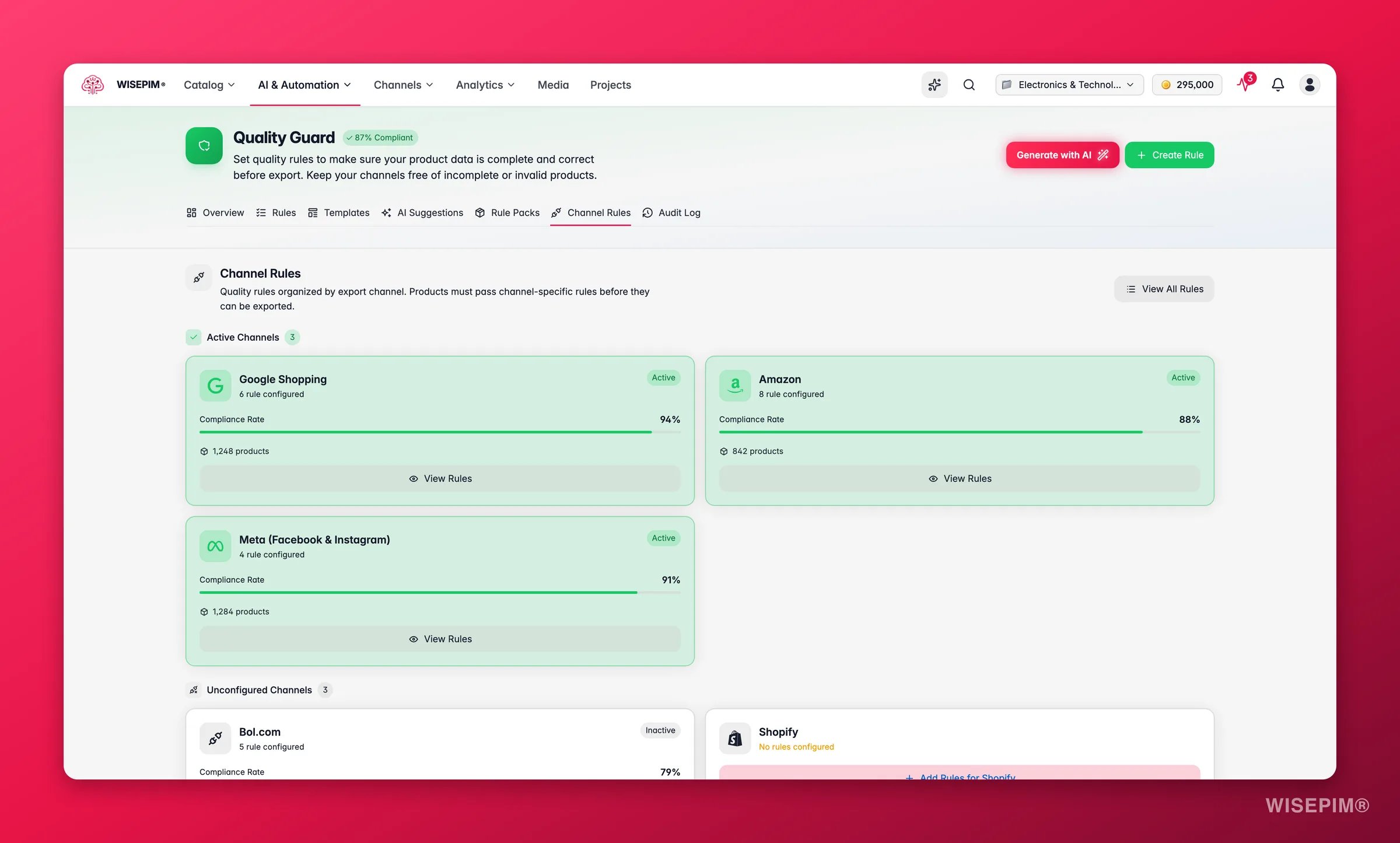The image size is (1400, 843).
Task: Click the package icon beside 842 products
Action: (x=724, y=452)
